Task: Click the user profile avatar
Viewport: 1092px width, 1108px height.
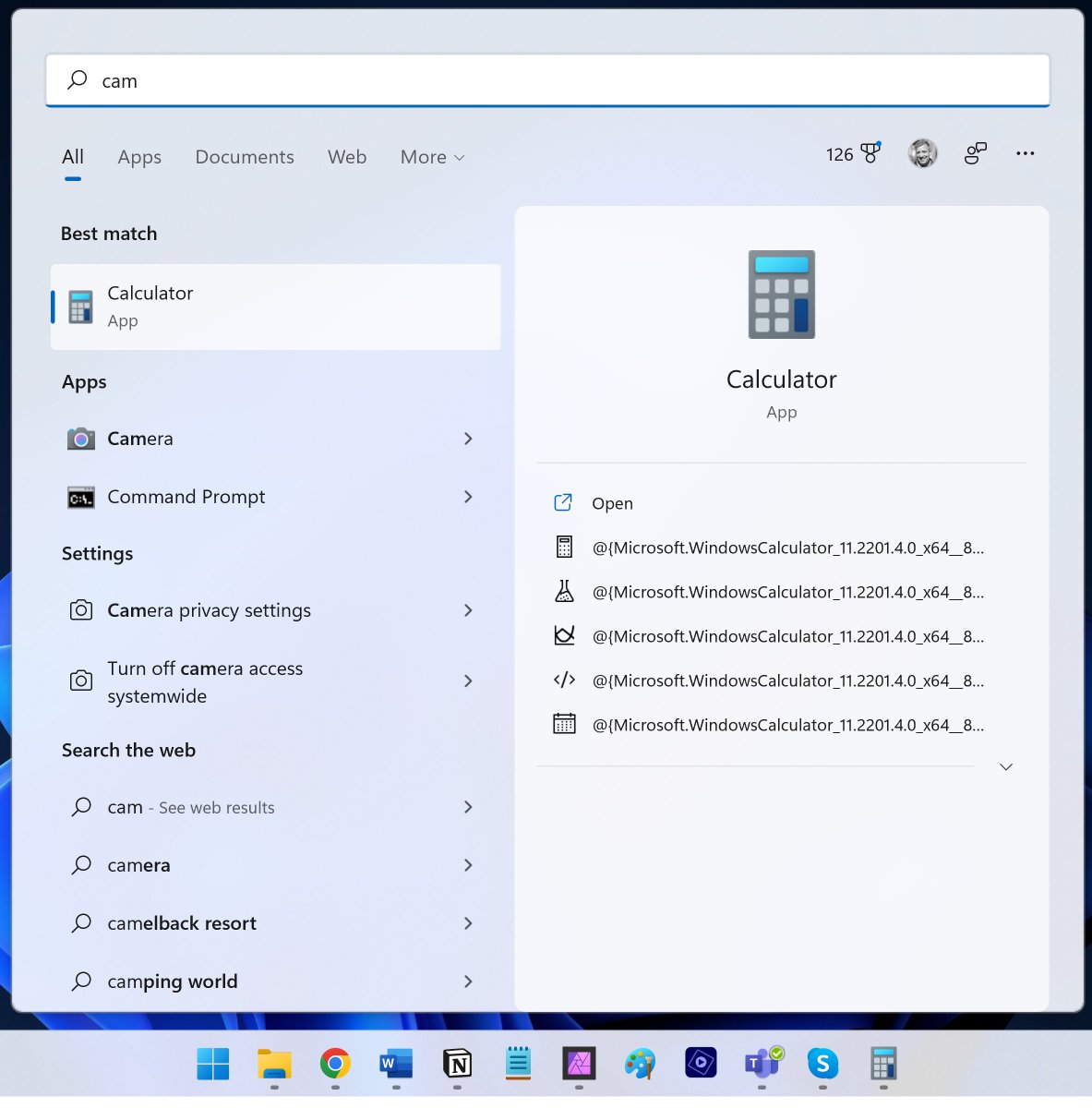Action: point(923,153)
